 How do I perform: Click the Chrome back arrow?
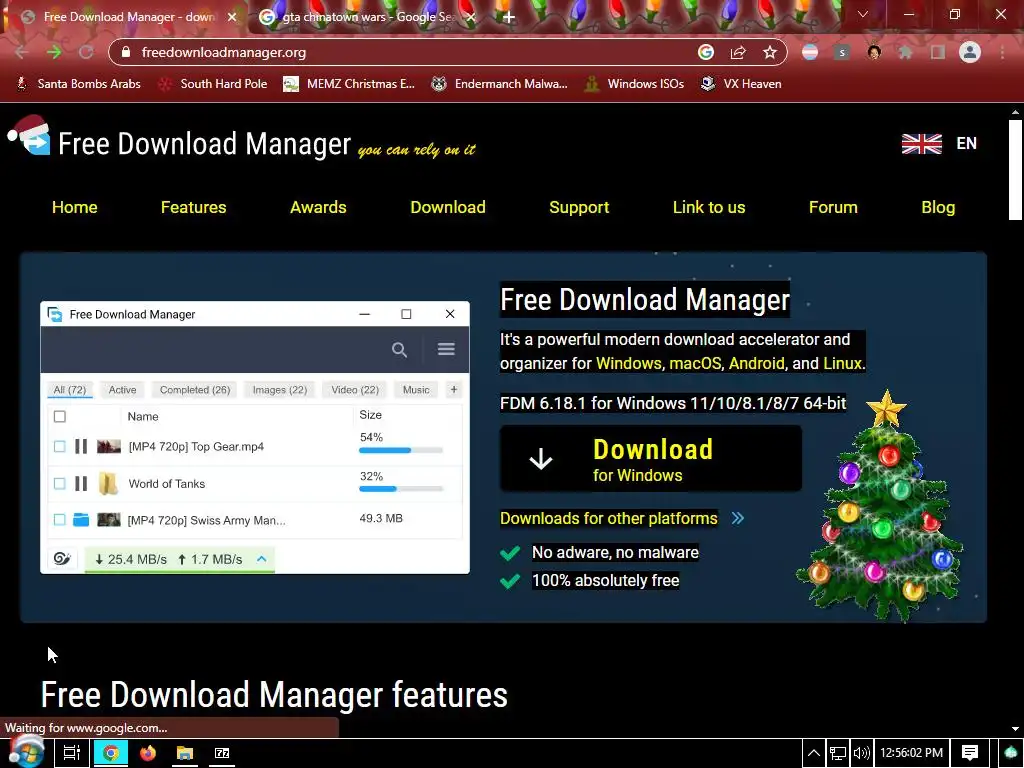tap(21, 52)
